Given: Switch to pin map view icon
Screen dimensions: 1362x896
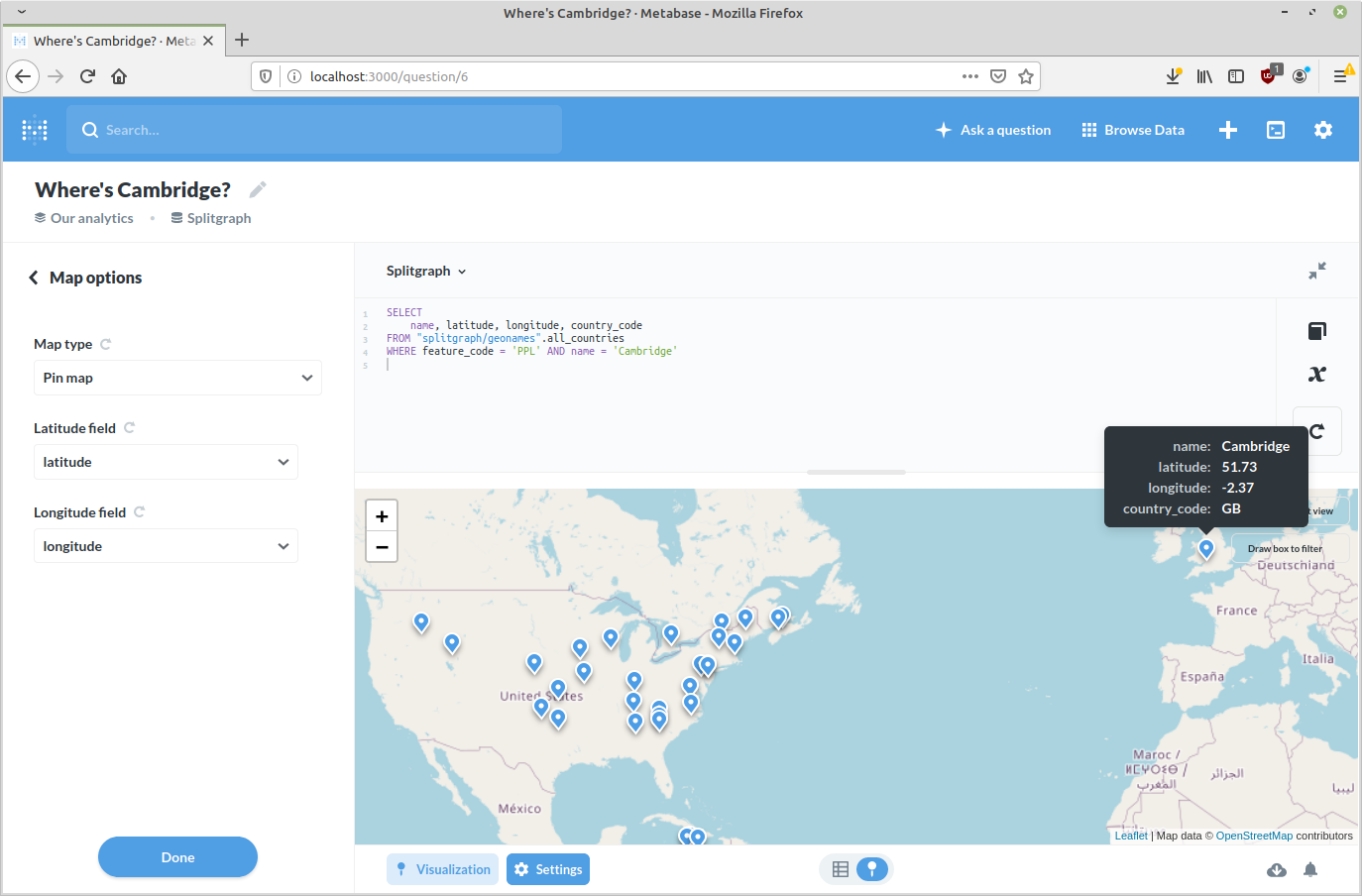Looking at the screenshot, I should pyautogui.click(x=872, y=869).
